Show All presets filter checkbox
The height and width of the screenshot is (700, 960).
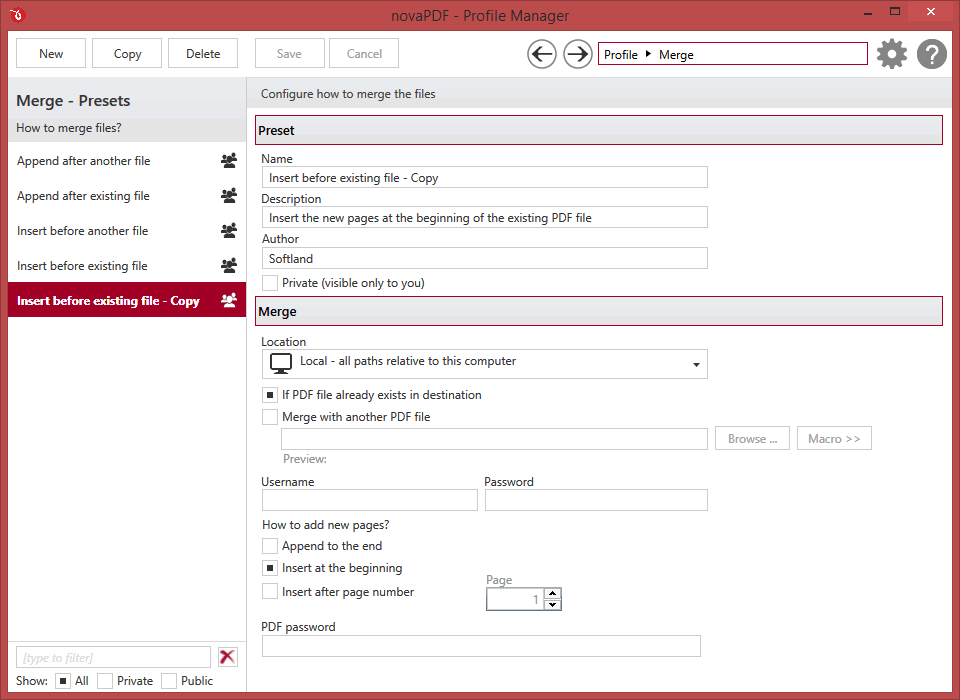pos(62,680)
